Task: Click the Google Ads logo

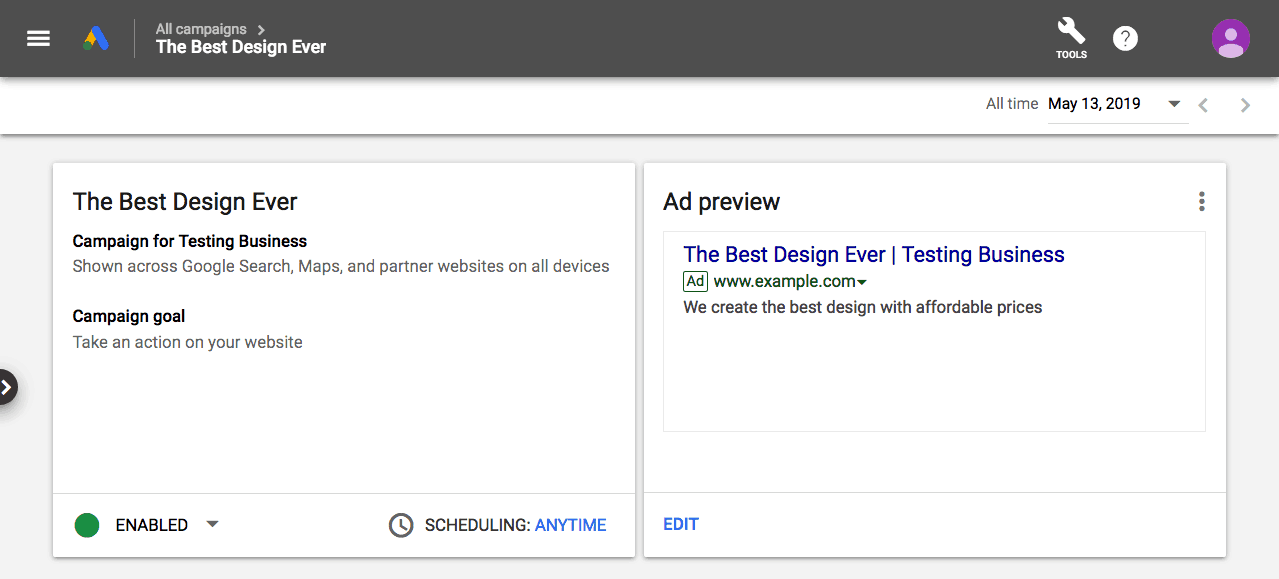Action: 96,39
